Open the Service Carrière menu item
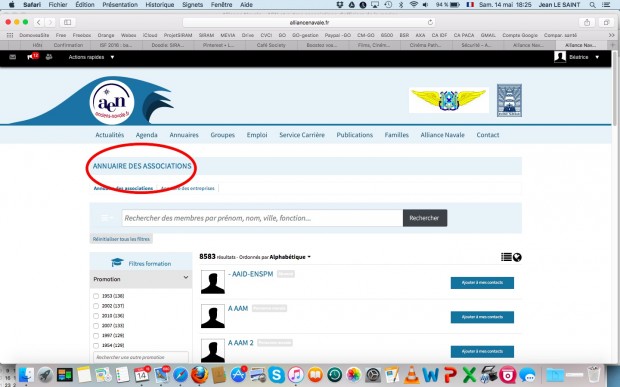Viewport: 620px width, 387px height. click(302, 135)
